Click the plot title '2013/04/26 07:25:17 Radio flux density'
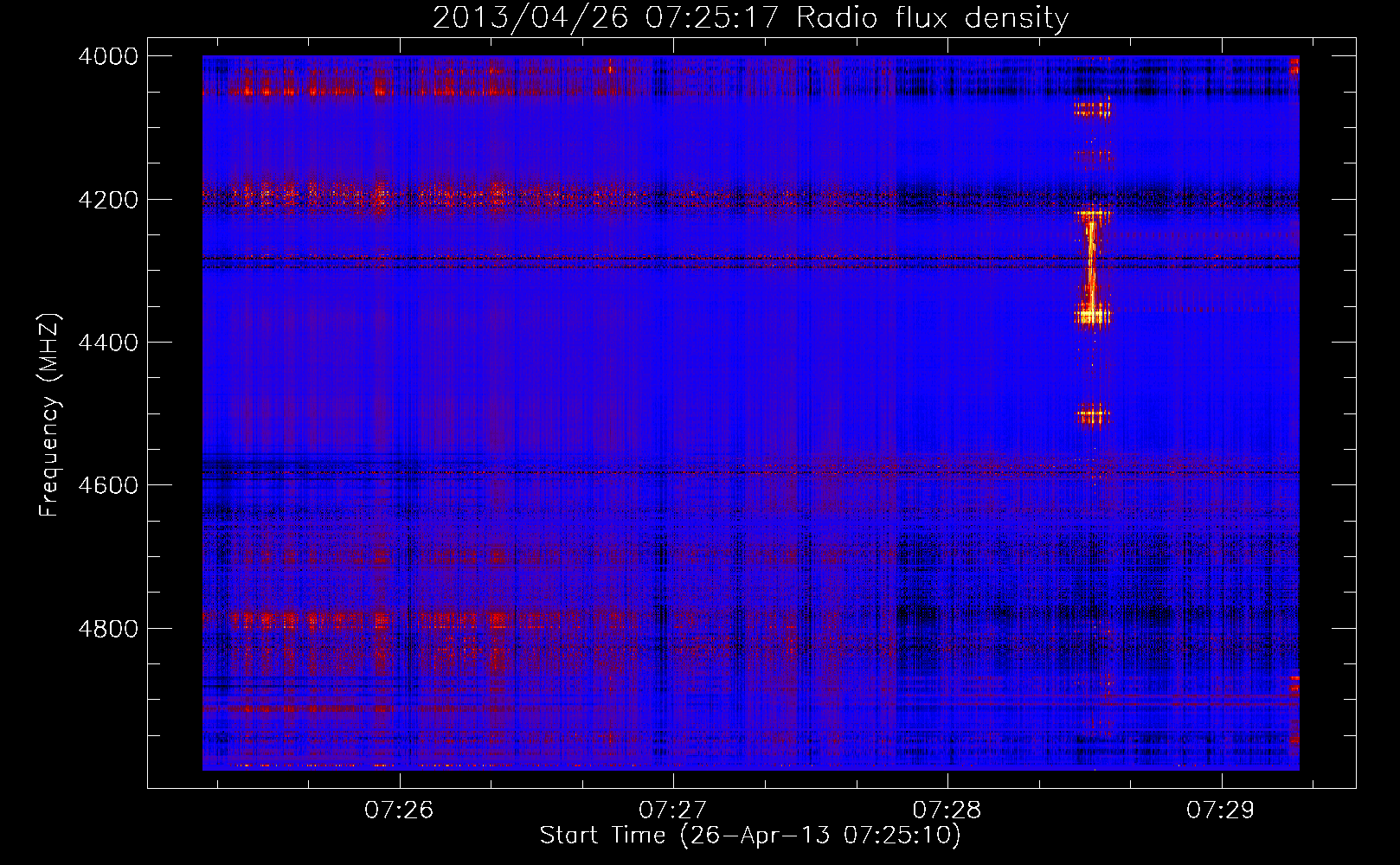This screenshot has height=865, width=1400. point(750,17)
